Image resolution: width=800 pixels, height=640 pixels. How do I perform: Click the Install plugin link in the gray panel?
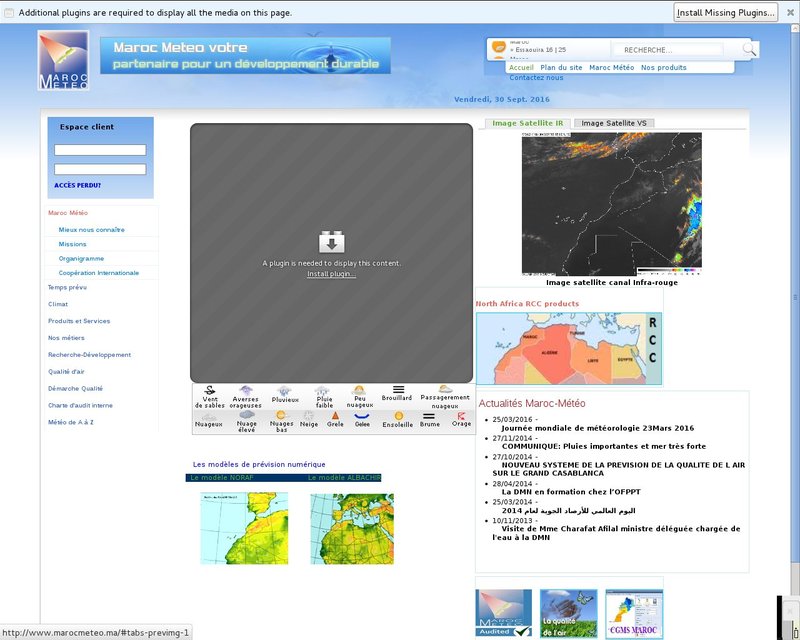coord(331,274)
